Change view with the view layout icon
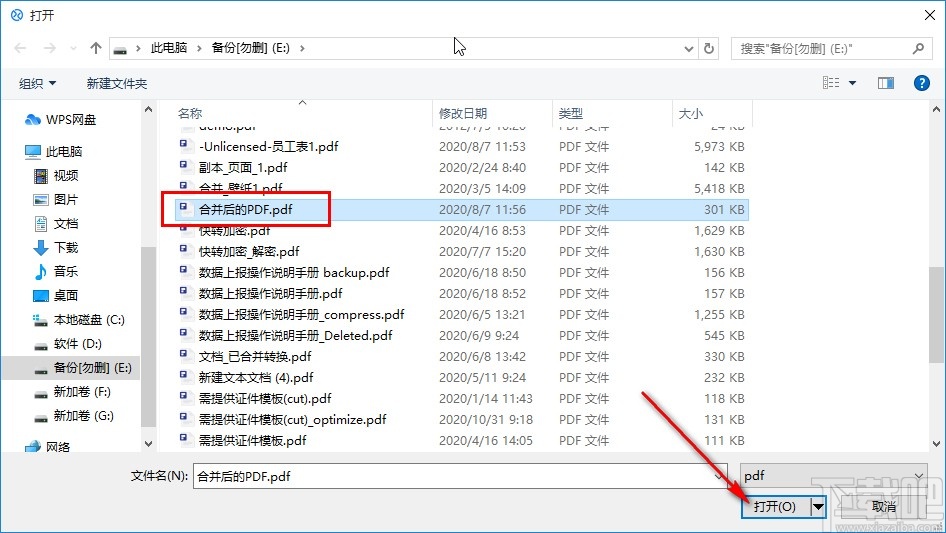 [x=831, y=83]
